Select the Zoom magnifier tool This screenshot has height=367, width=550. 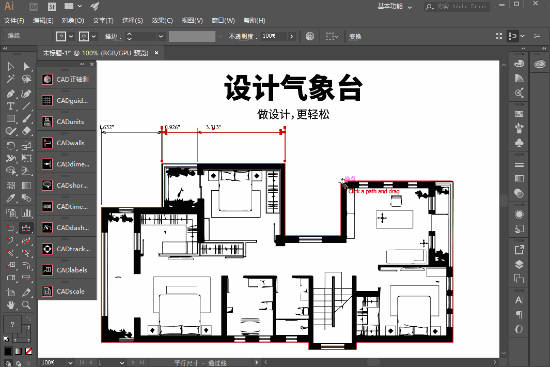click(26, 305)
